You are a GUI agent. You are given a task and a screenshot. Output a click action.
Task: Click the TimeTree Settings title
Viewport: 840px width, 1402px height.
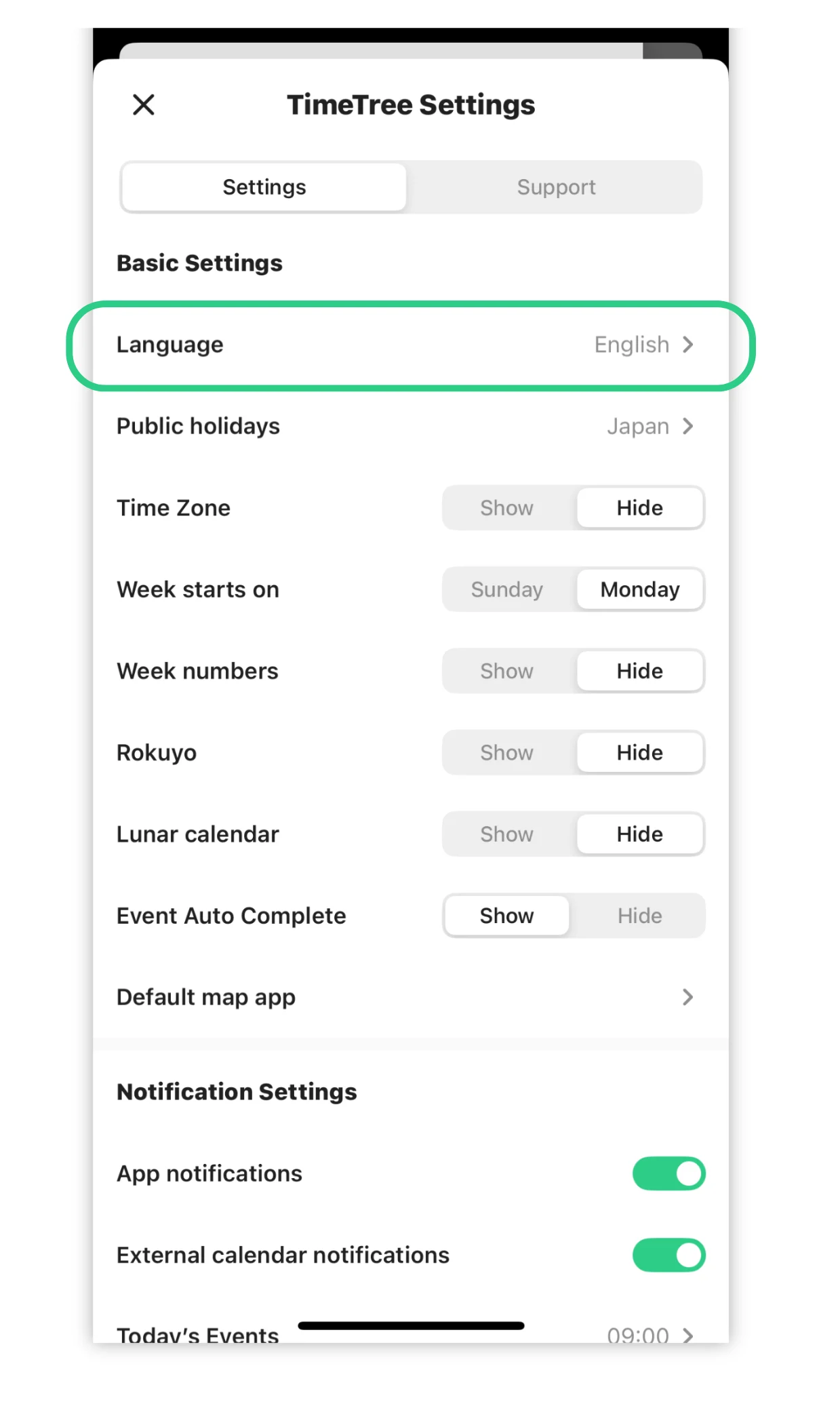tap(411, 105)
